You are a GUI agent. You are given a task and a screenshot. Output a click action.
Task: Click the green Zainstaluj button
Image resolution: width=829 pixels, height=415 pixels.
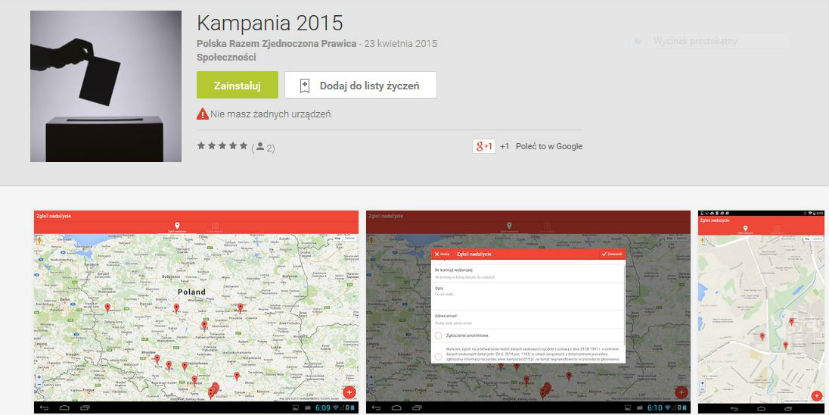pyautogui.click(x=237, y=85)
